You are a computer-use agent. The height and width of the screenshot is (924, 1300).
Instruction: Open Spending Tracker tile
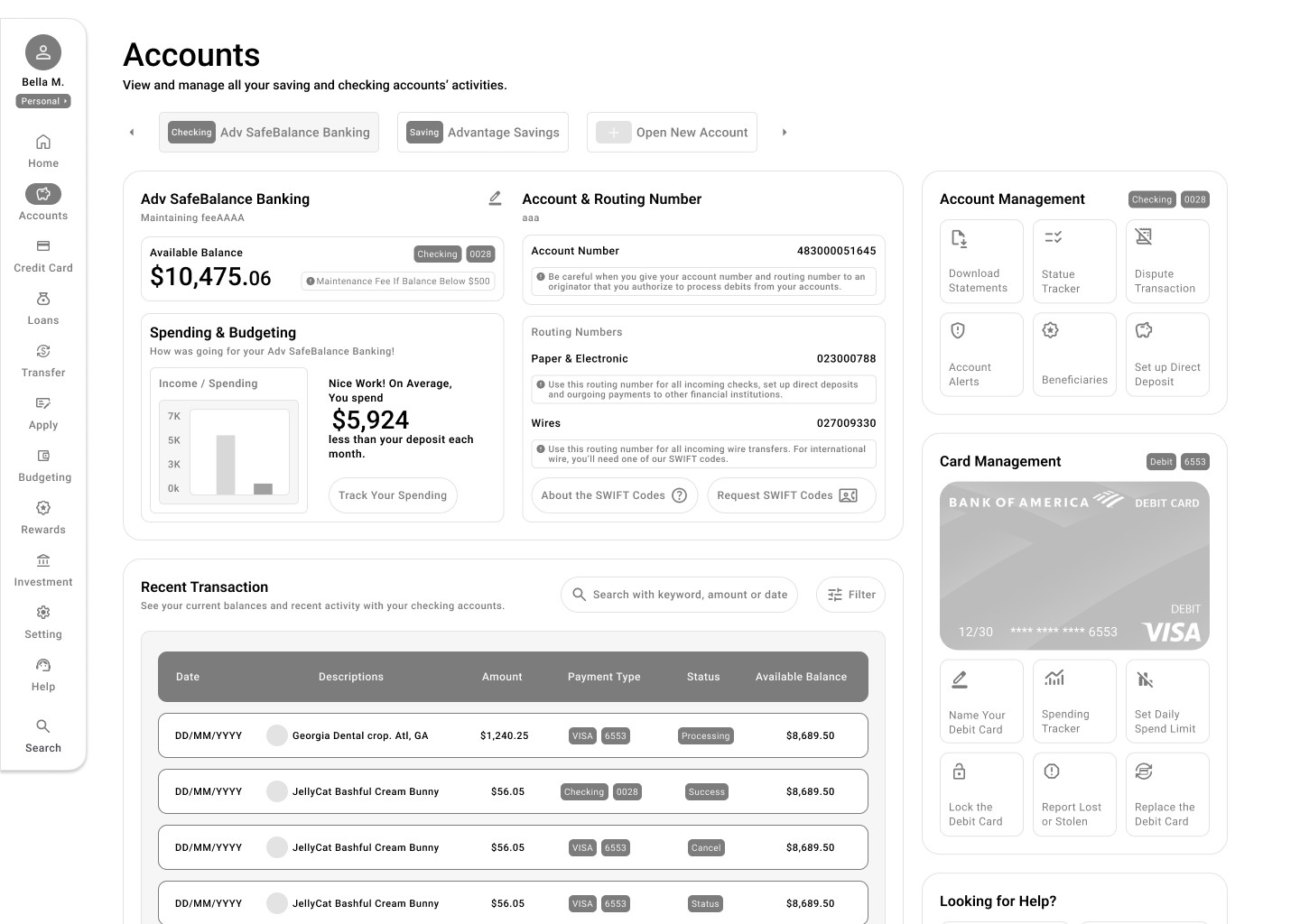(1074, 702)
